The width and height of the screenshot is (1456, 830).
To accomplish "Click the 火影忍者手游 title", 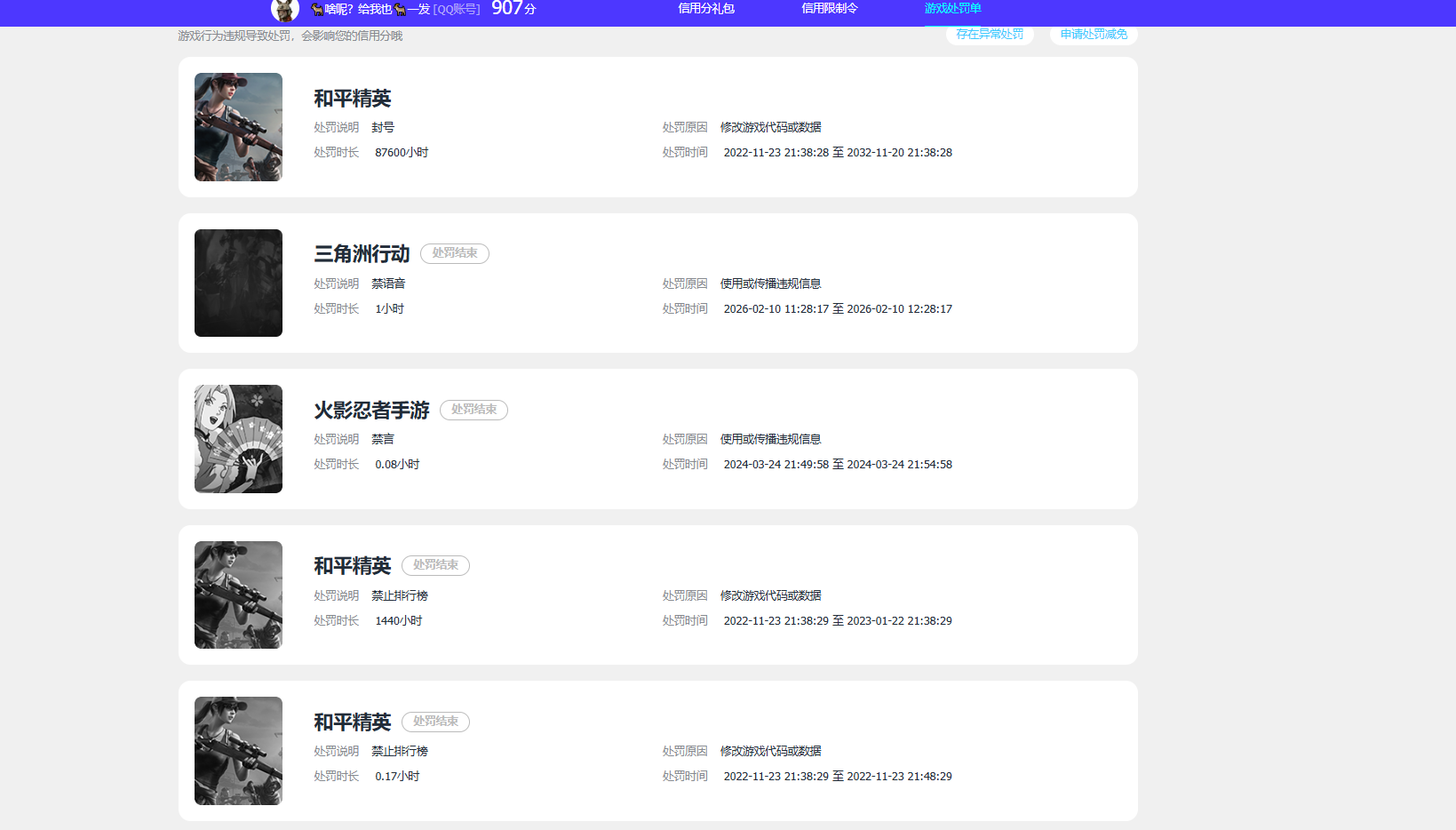I will (x=371, y=411).
